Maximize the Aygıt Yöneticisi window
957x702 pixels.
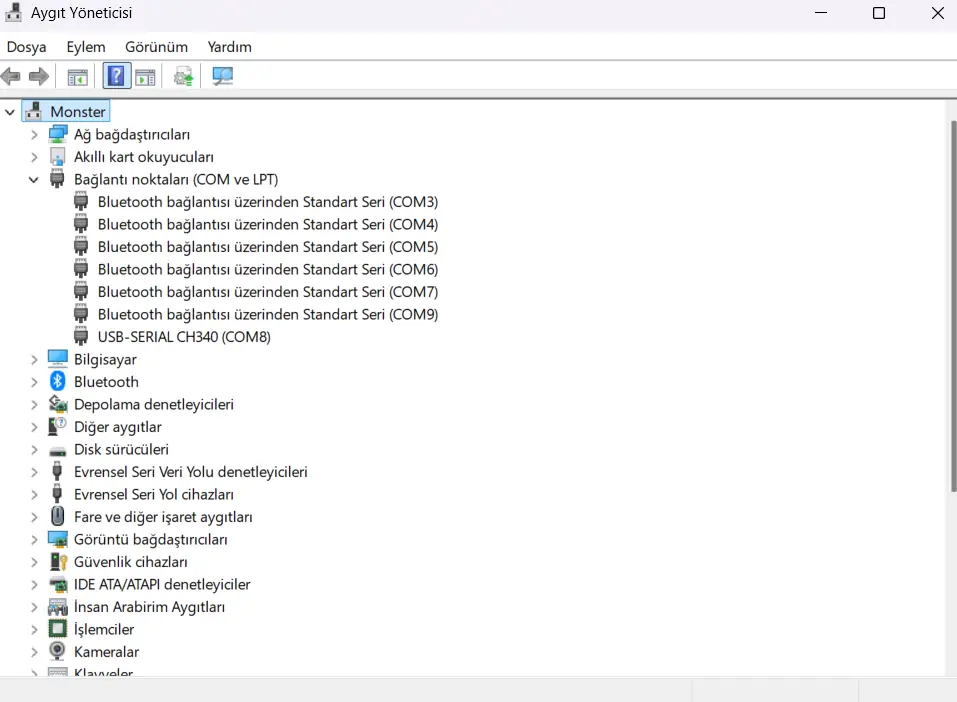(879, 13)
